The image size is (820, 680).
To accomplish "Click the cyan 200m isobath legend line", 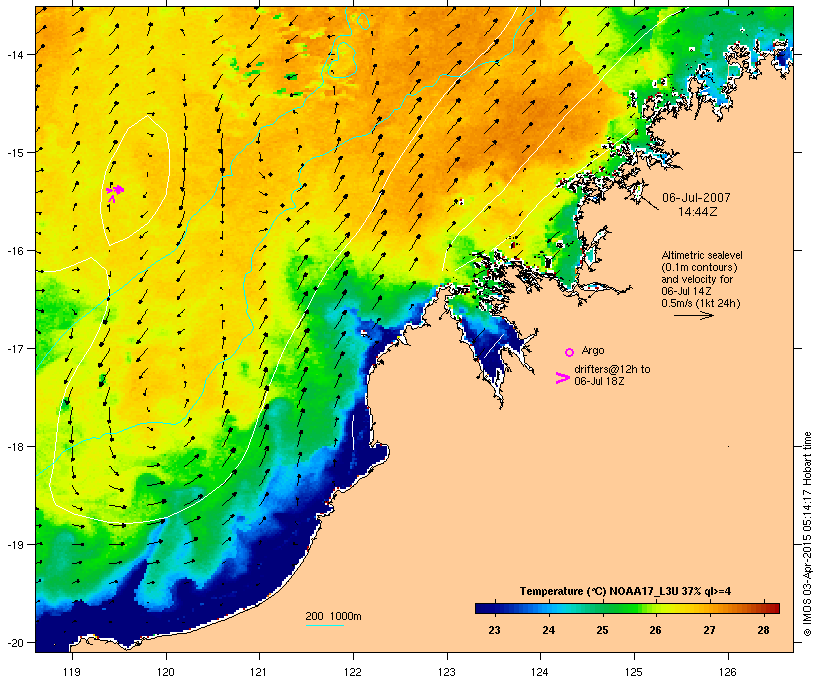I will click(324, 625).
